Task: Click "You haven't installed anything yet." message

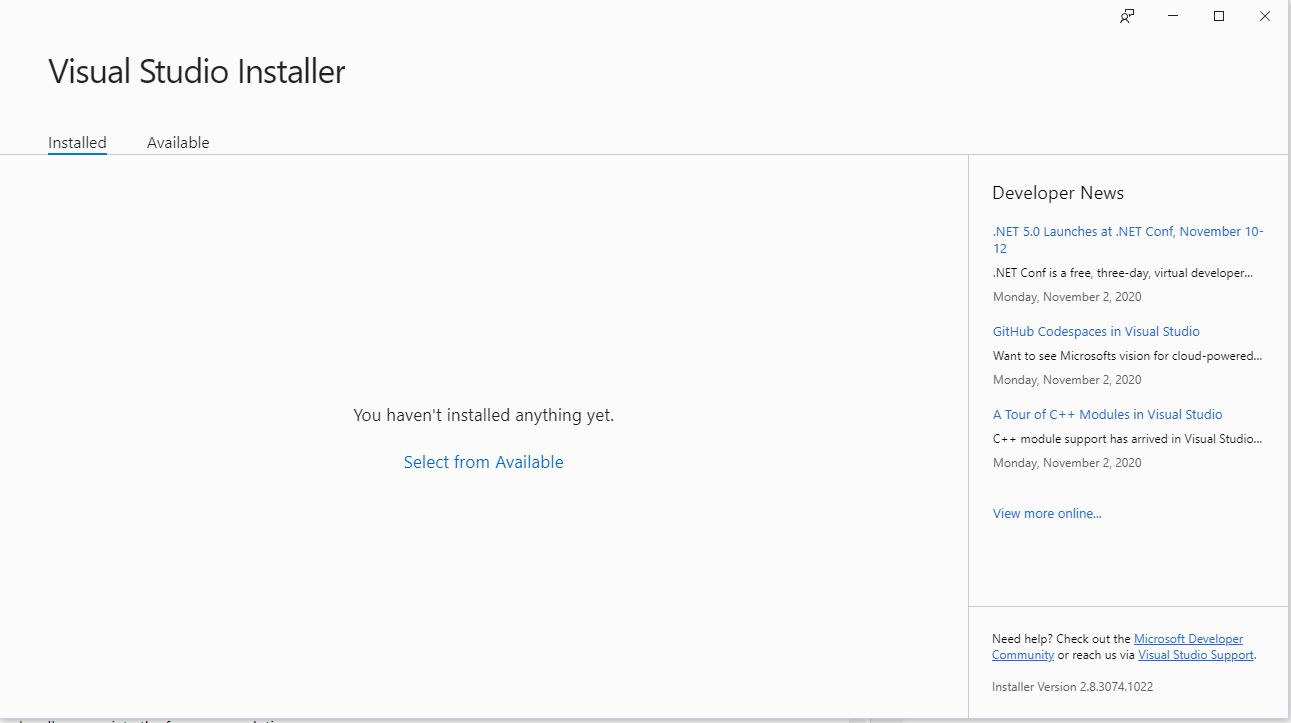Action: tap(483, 415)
